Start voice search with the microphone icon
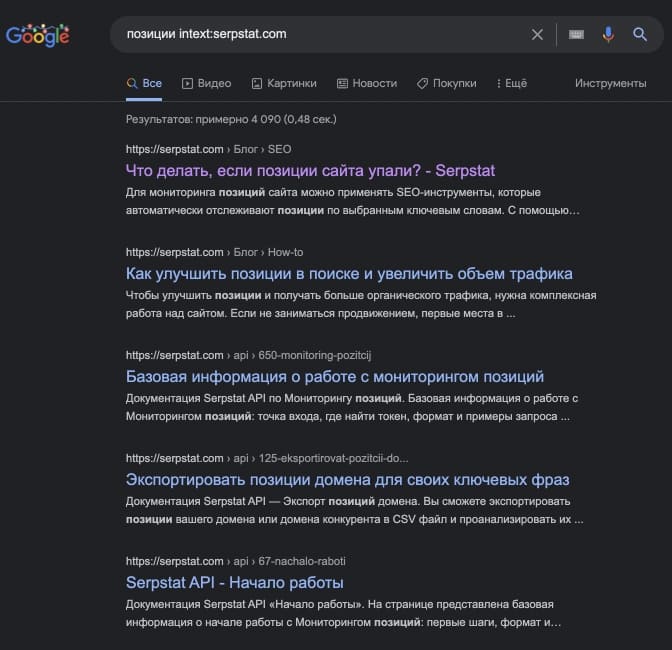Viewport: 672px width, 650px height. (x=608, y=34)
